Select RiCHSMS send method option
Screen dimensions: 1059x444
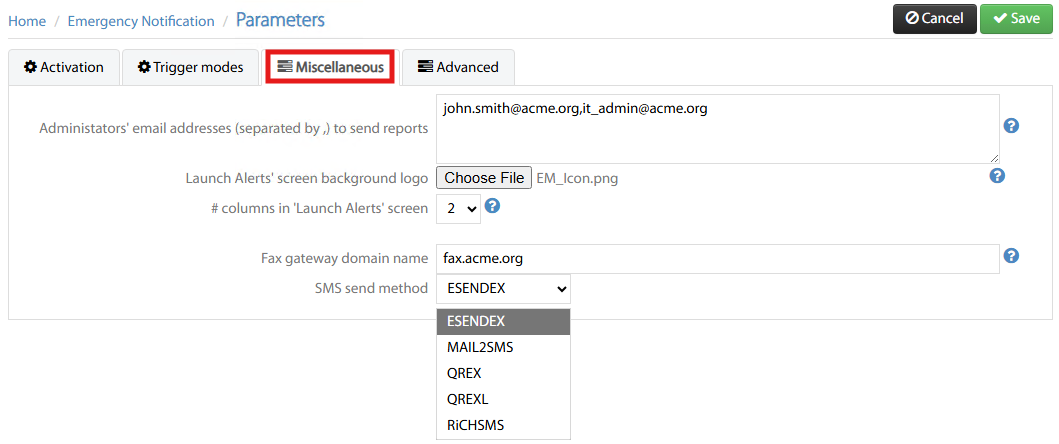coord(476,425)
